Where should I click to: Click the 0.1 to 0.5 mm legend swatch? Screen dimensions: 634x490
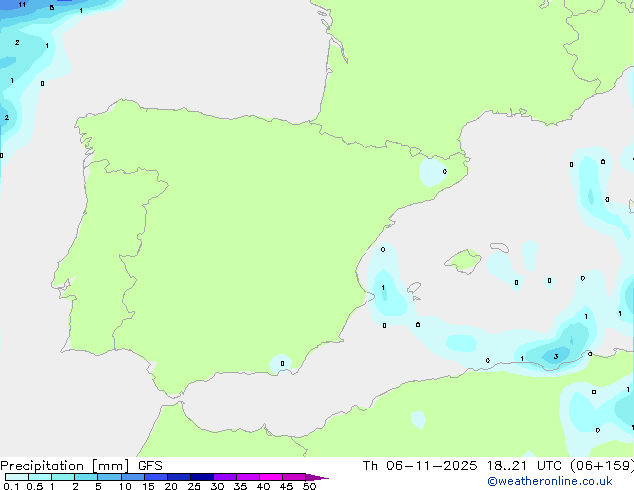point(17,477)
